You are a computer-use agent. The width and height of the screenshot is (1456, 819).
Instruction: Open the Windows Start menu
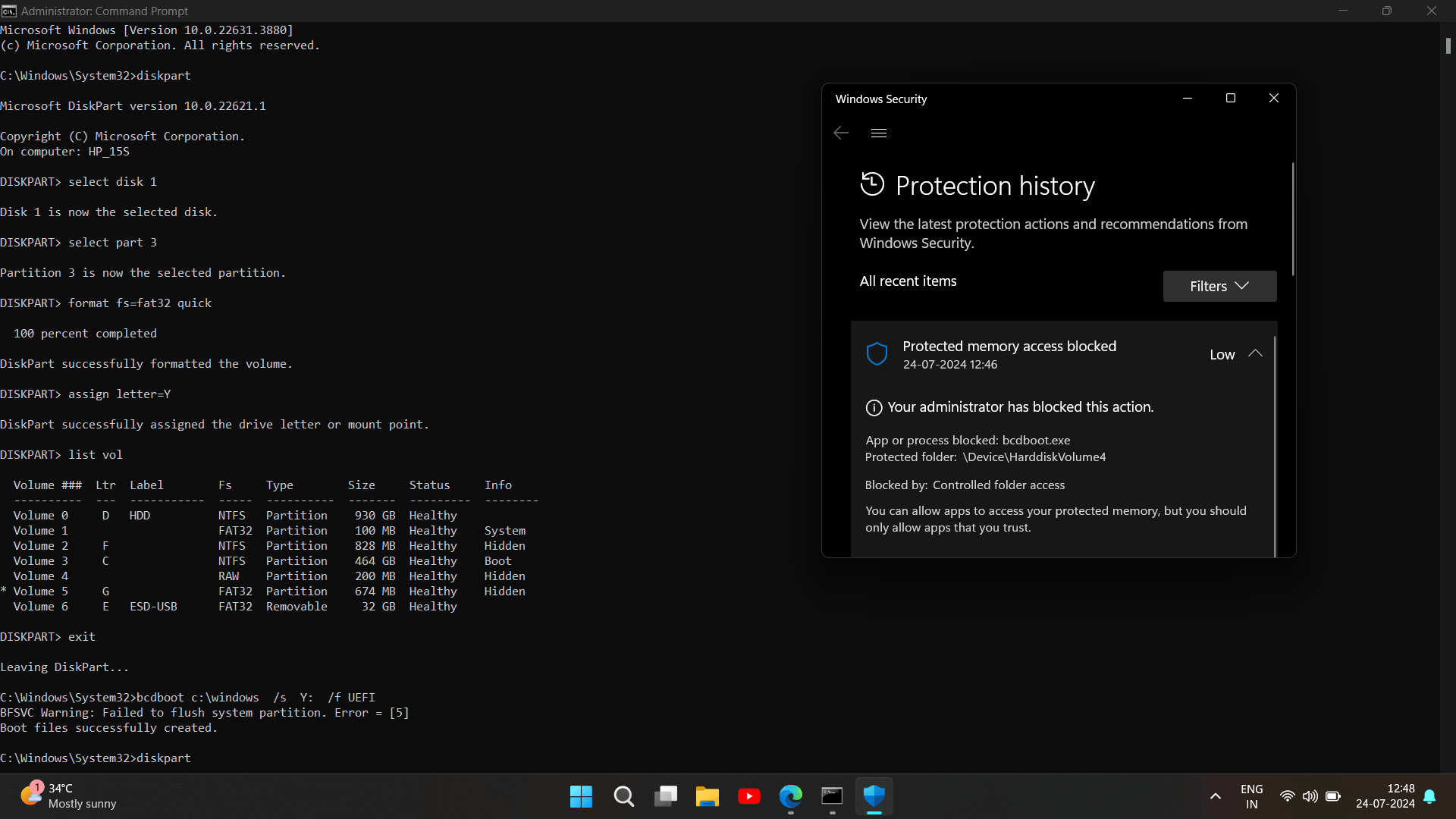pyautogui.click(x=581, y=796)
